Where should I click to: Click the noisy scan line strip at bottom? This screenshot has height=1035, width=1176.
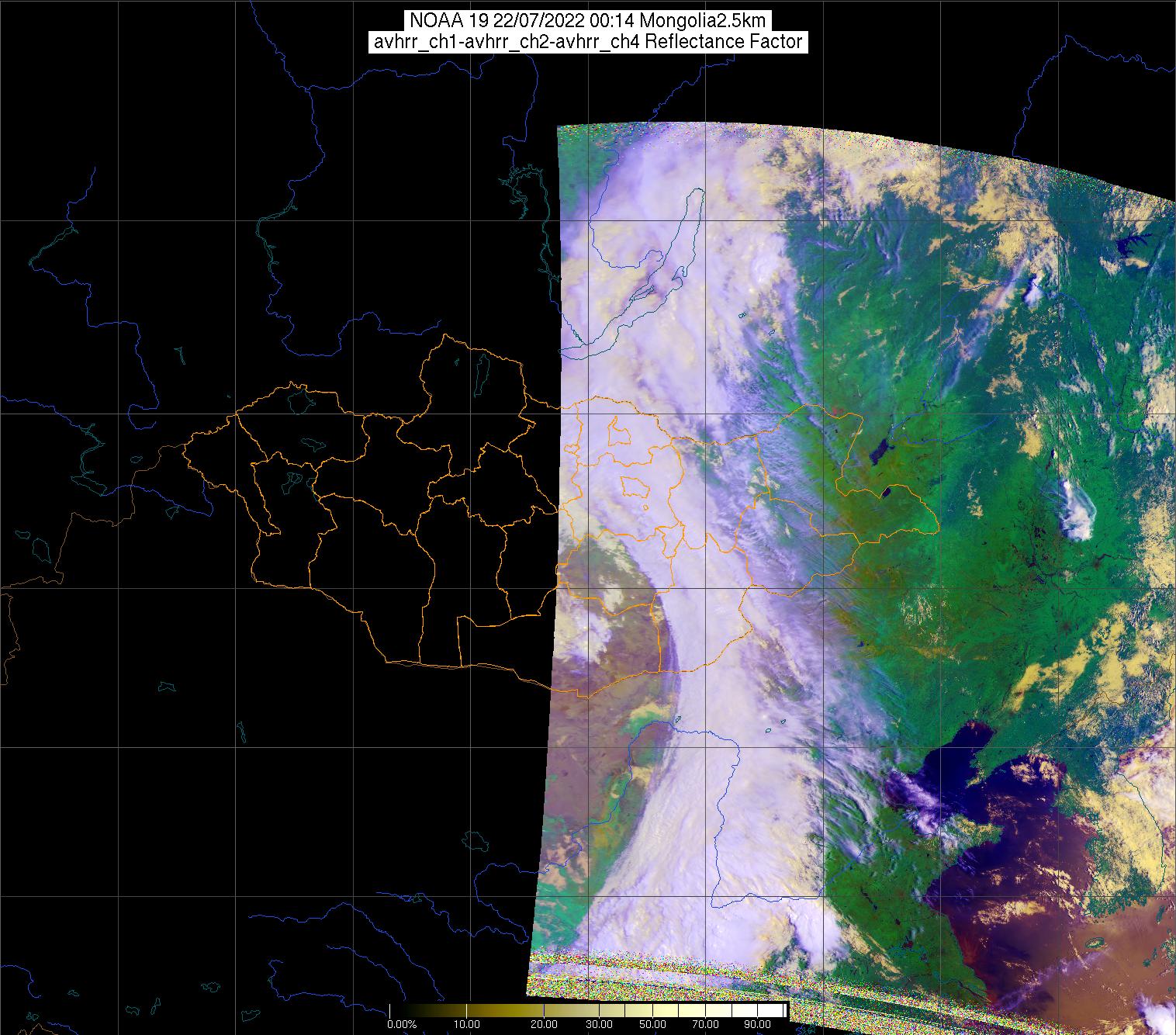click(698, 978)
